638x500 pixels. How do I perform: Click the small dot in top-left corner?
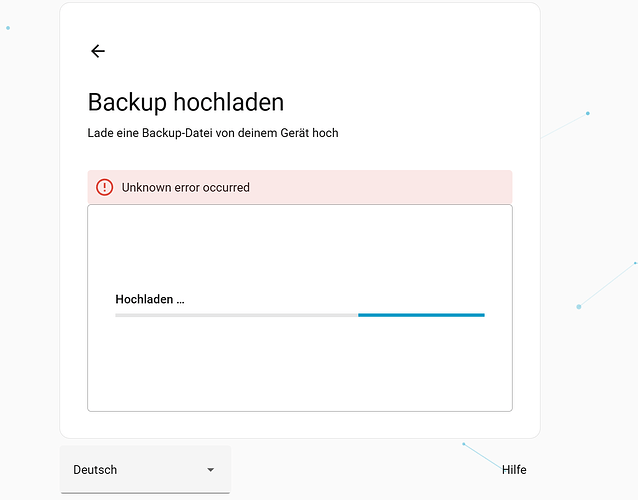(8, 28)
